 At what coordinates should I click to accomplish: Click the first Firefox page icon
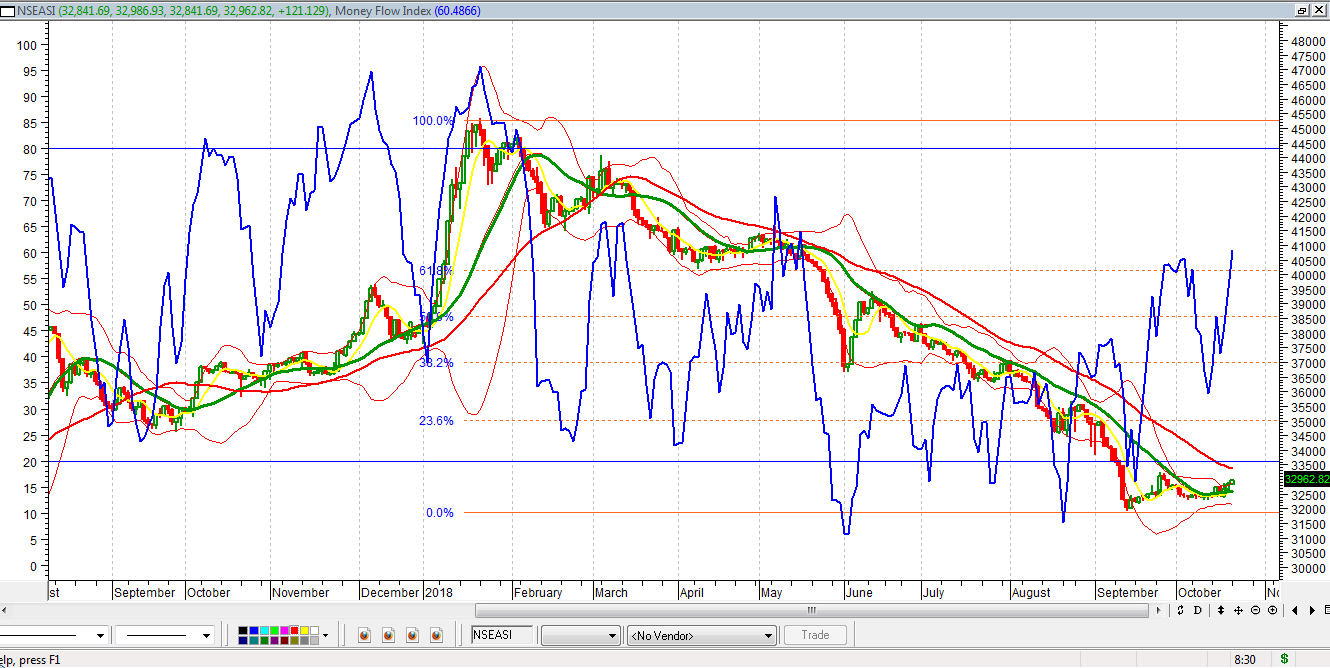(x=364, y=635)
